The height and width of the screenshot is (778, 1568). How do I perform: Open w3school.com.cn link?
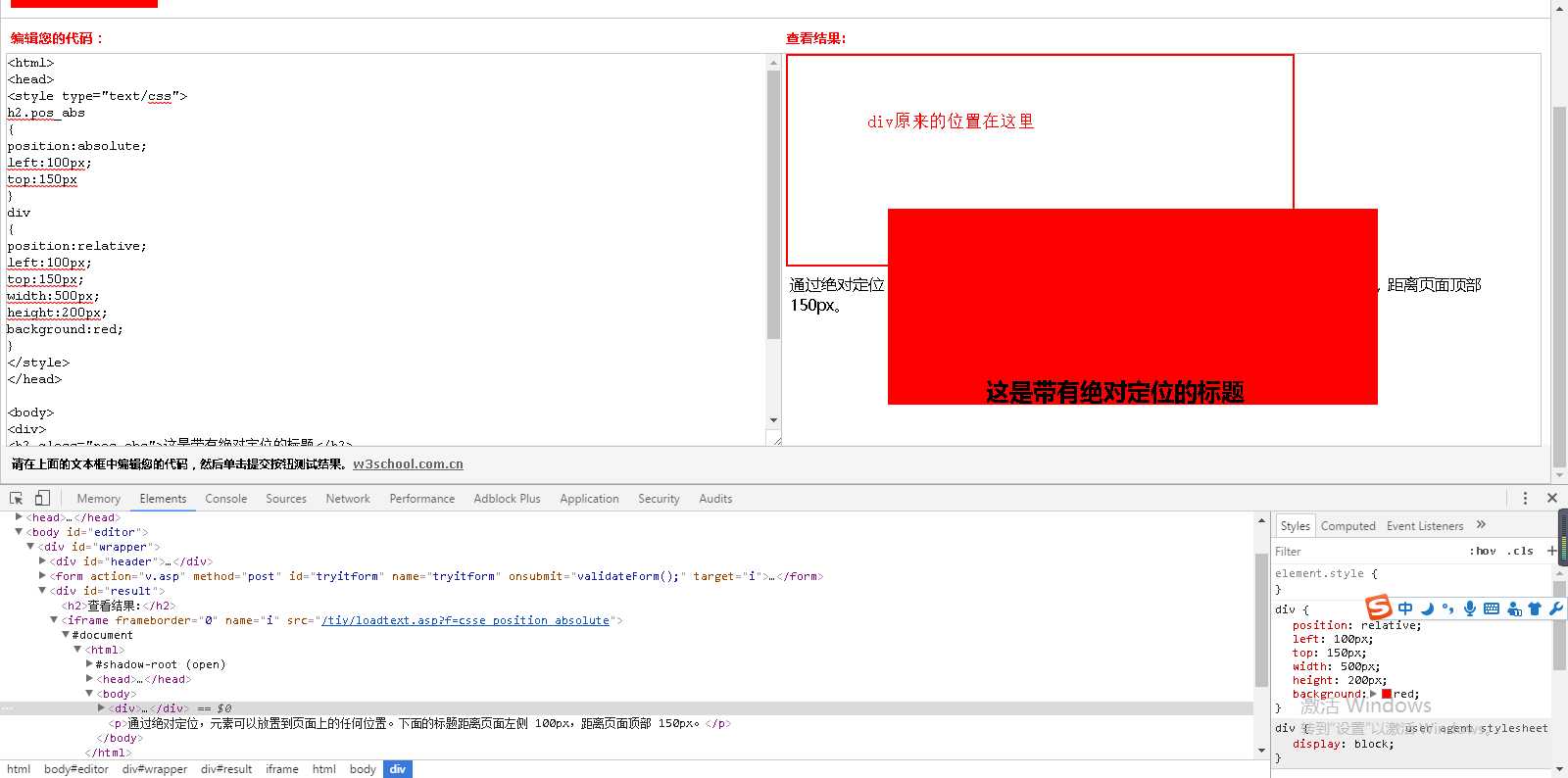[408, 464]
